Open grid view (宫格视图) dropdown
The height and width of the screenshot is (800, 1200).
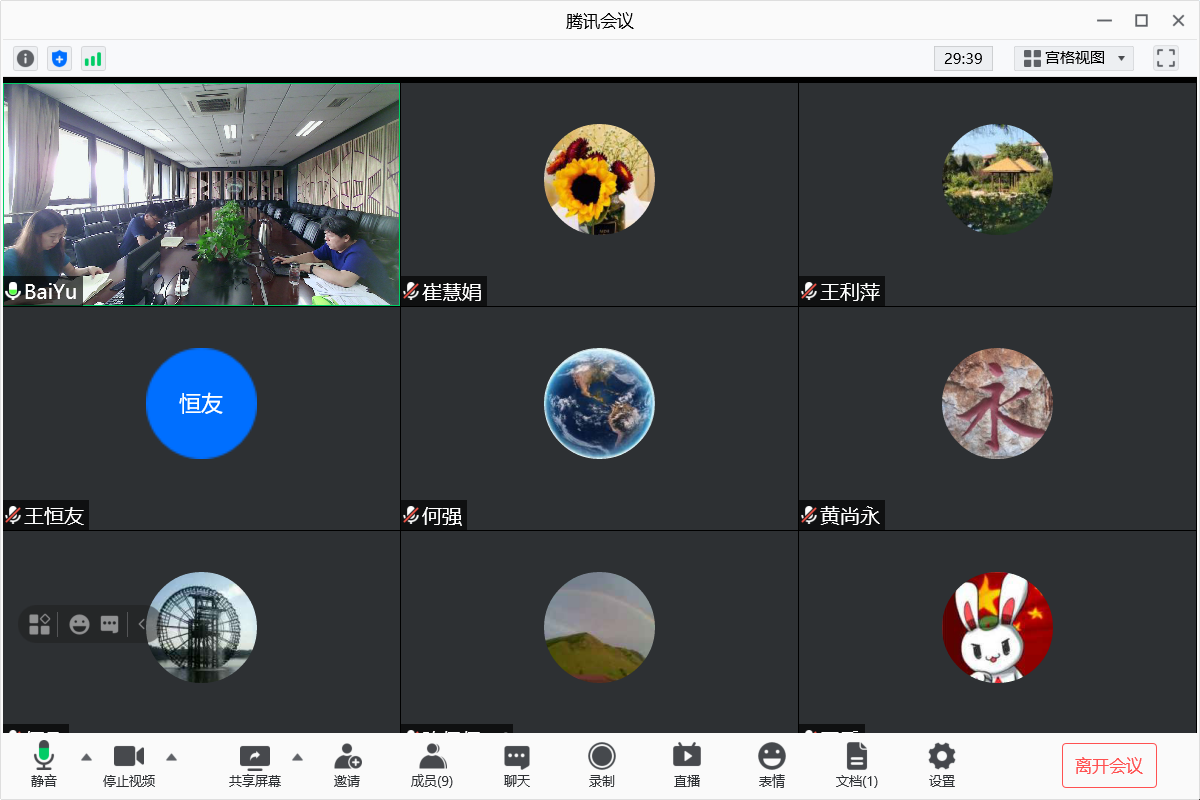[x=1073, y=58]
